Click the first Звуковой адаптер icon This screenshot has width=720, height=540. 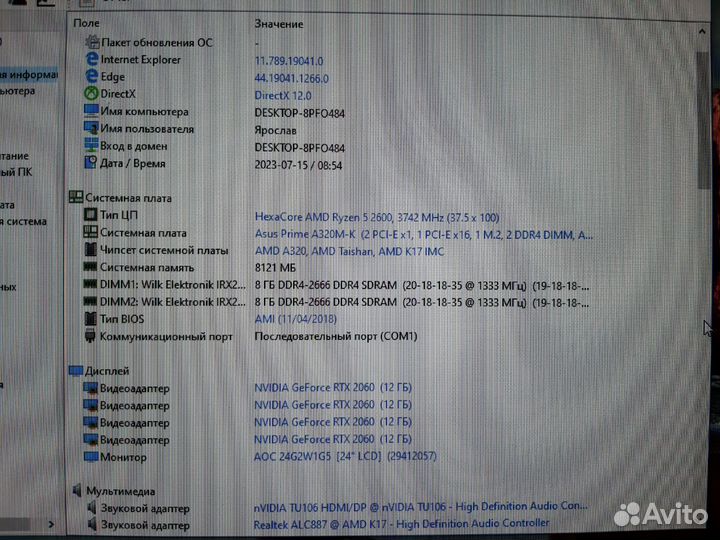(92, 508)
